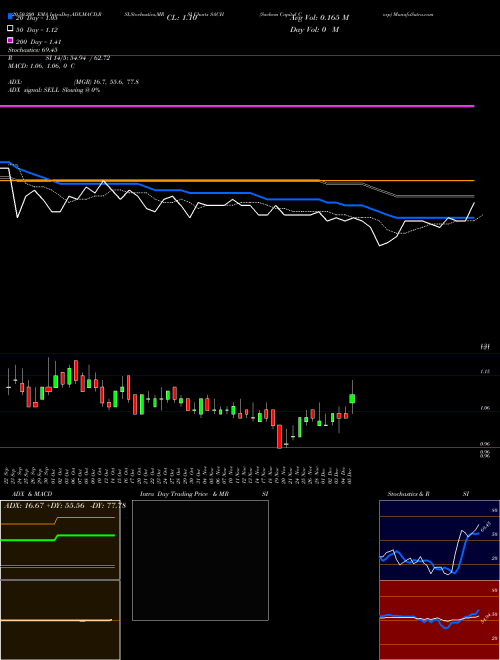Click the 'SI 14/3: 34.94 / 62.72' readout

(x=78, y=58)
